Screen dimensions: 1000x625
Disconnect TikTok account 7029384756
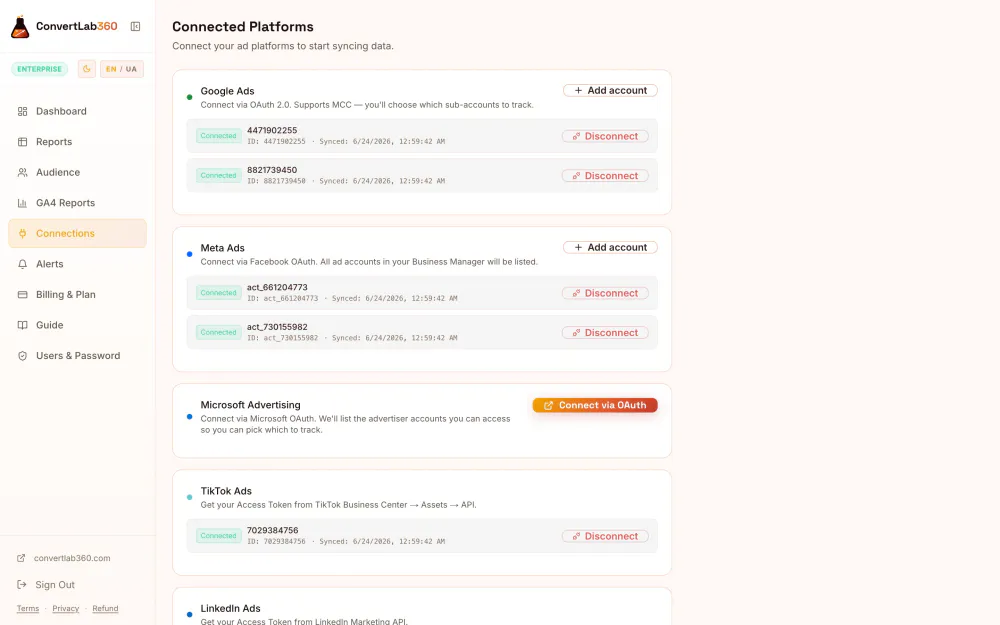point(605,536)
